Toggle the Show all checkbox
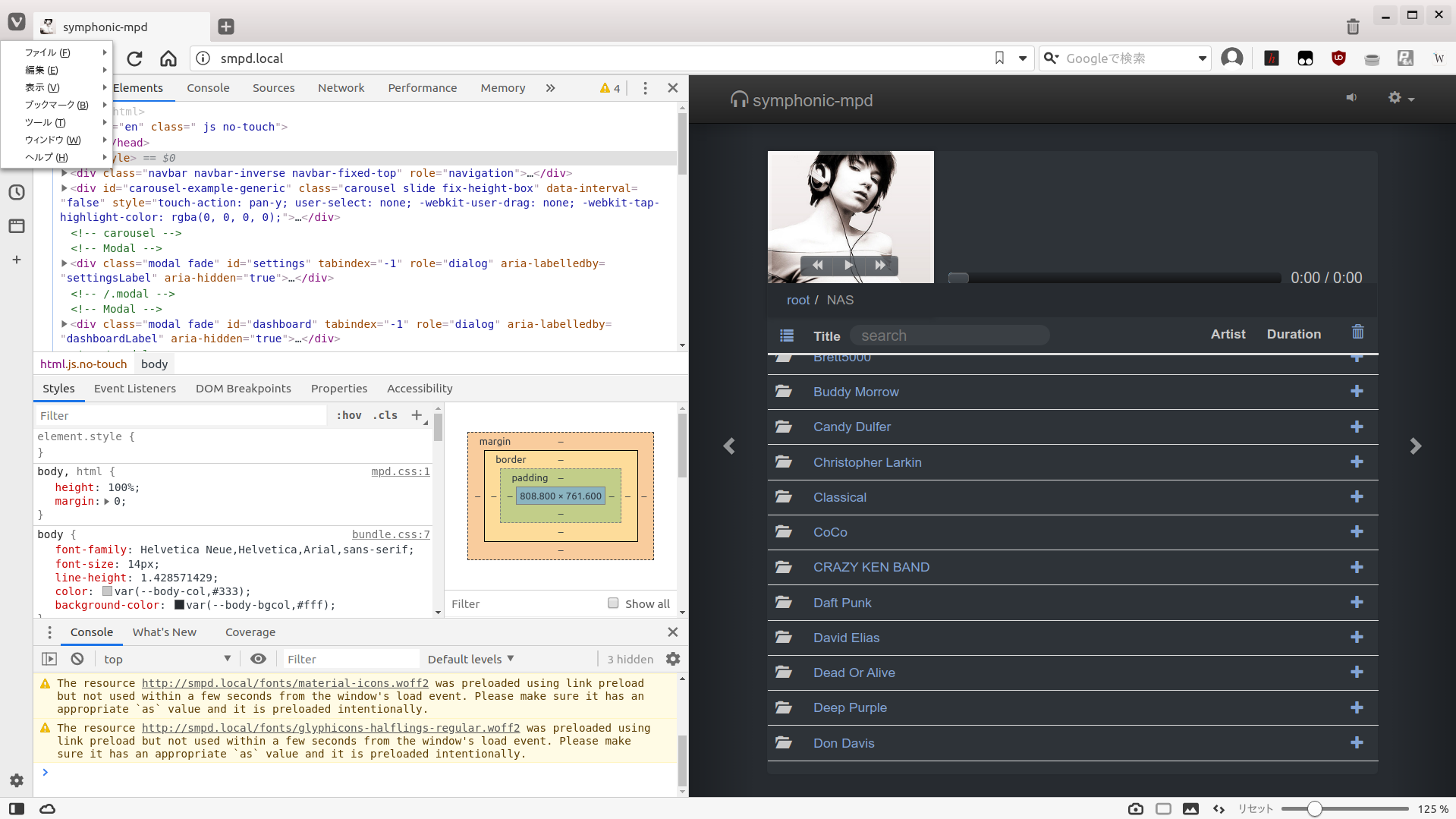This screenshot has height=819, width=1456. click(613, 603)
